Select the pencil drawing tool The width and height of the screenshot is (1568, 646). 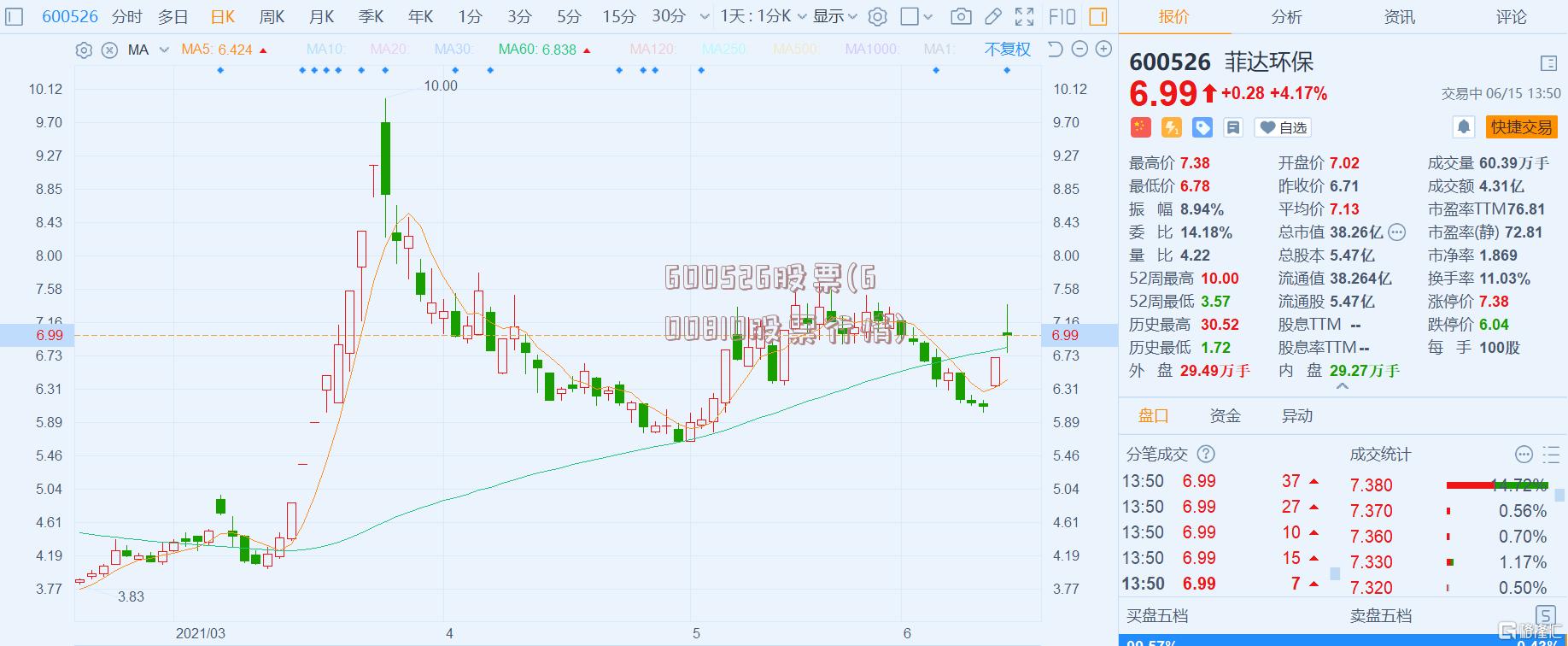coord(992,16)
